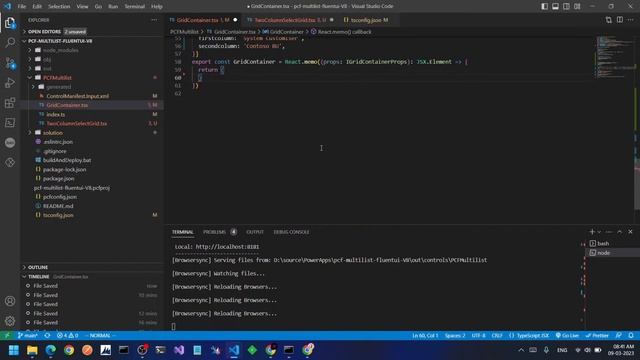This screenshot has height=360, width=640.
Task: Split the editor to the right
Action: pyautogui.click(x=620, y=20)
